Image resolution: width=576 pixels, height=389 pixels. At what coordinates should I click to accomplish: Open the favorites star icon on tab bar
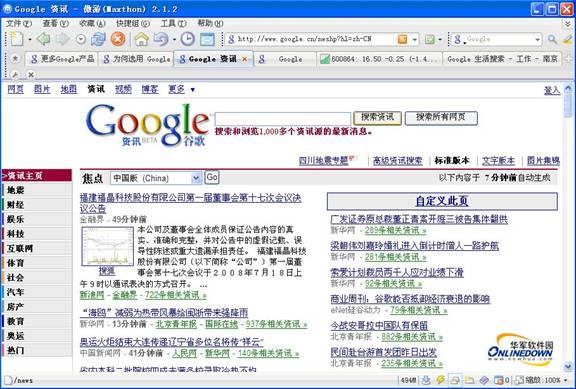(15, 58)
